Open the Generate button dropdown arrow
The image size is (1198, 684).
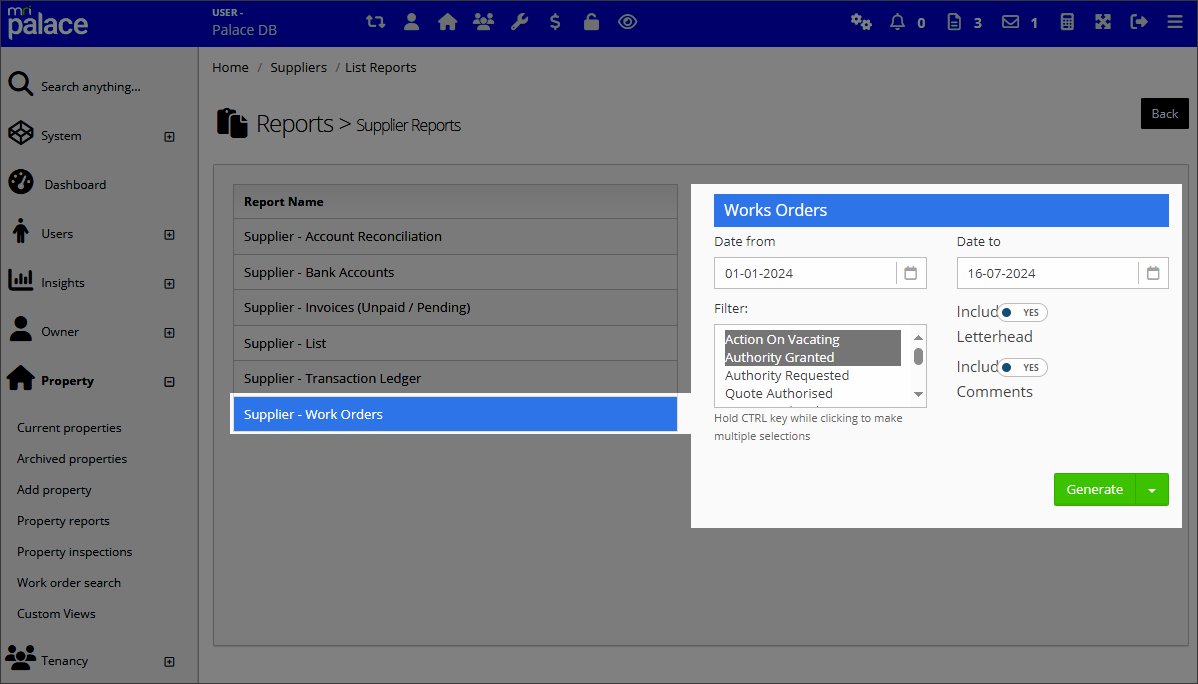point(1152,490)
